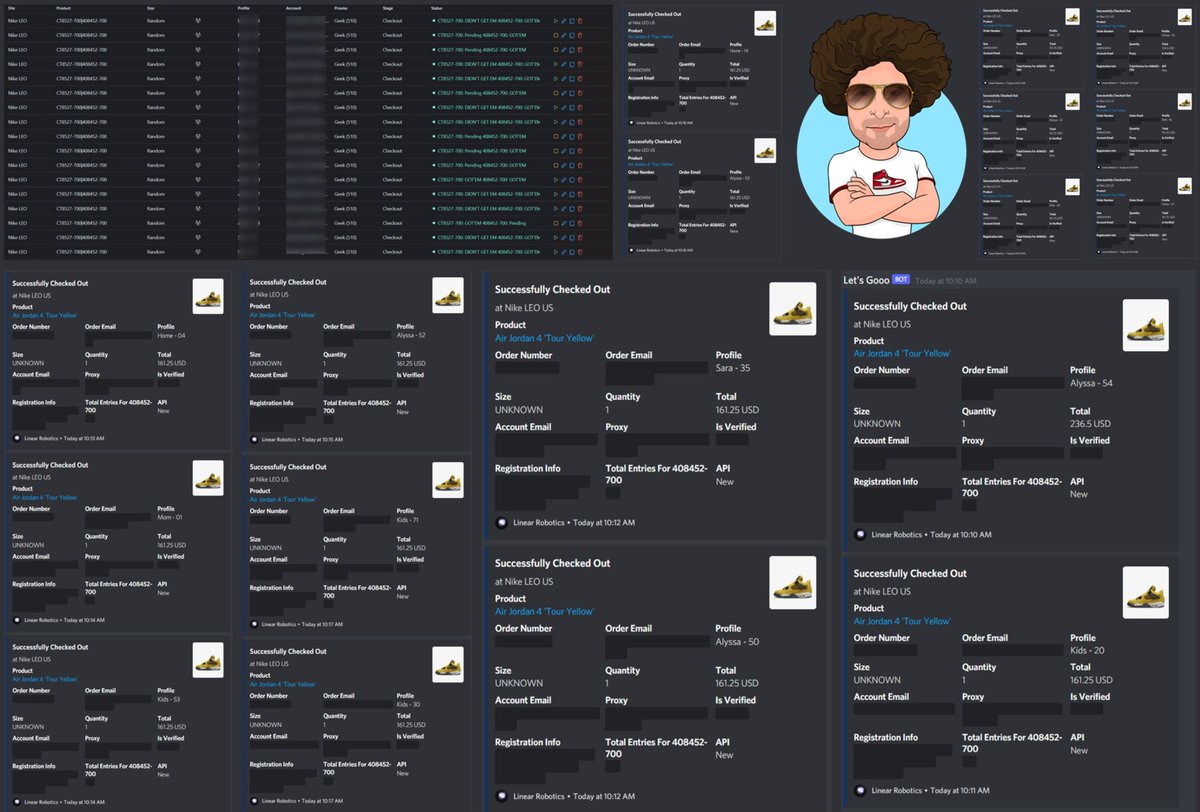Screen dimensions: 1200x812
Task: Select the 'Today at 10:10 AM' timestamp beside BOT tag
Action: [x=946, y=281]
